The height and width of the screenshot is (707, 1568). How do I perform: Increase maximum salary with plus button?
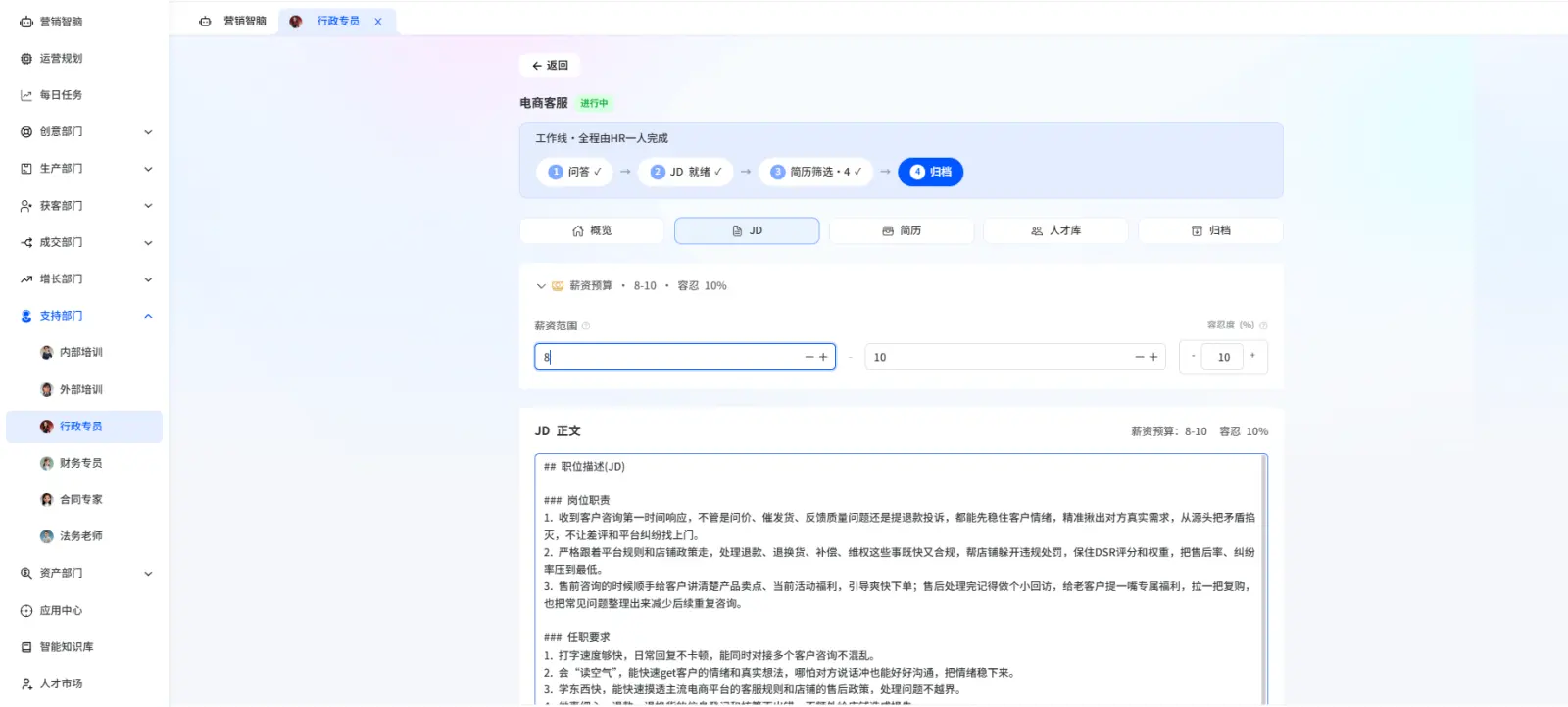1153,357
